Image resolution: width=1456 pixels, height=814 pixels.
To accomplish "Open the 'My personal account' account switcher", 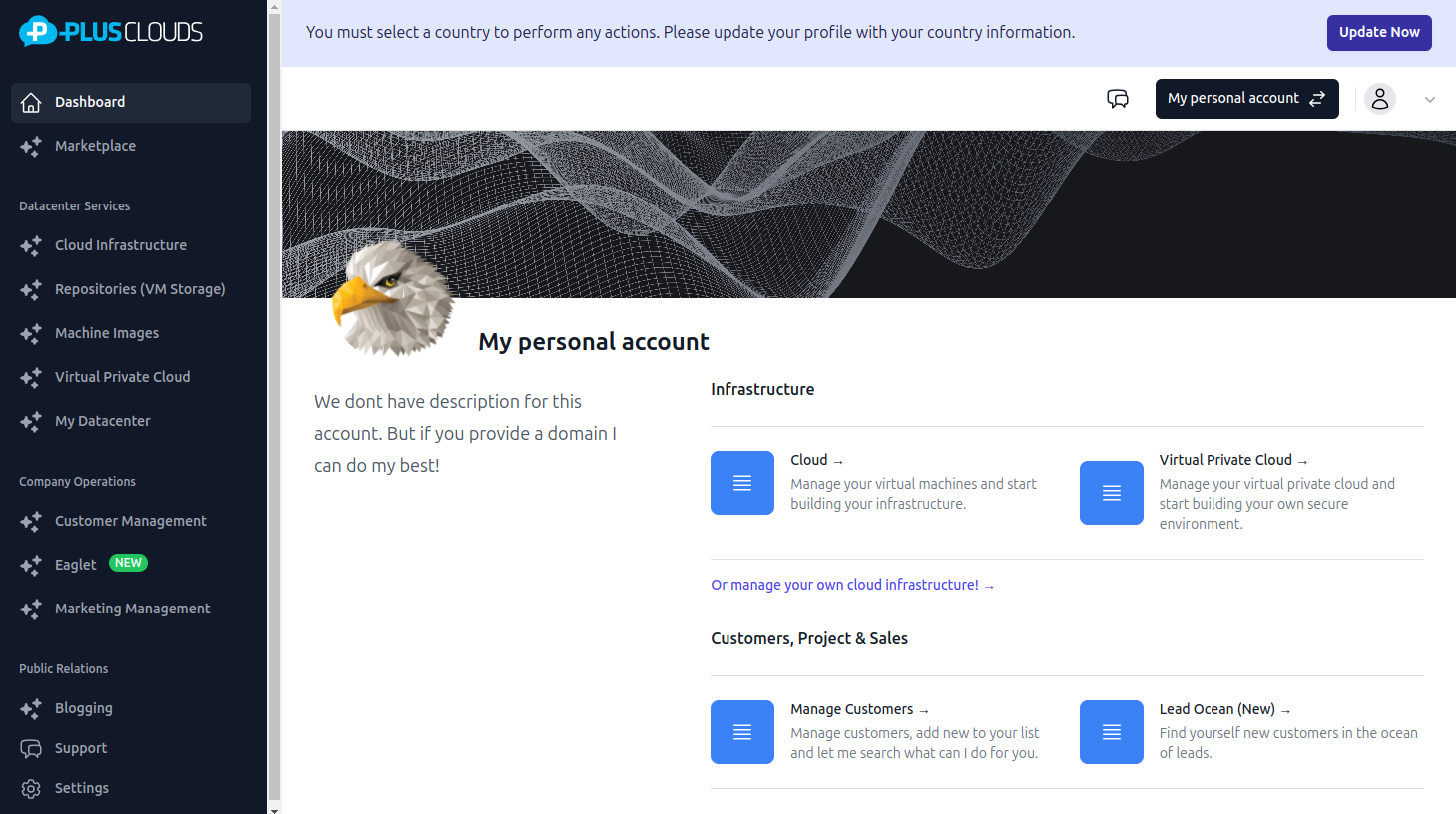I will click(x=1246, y=99).
